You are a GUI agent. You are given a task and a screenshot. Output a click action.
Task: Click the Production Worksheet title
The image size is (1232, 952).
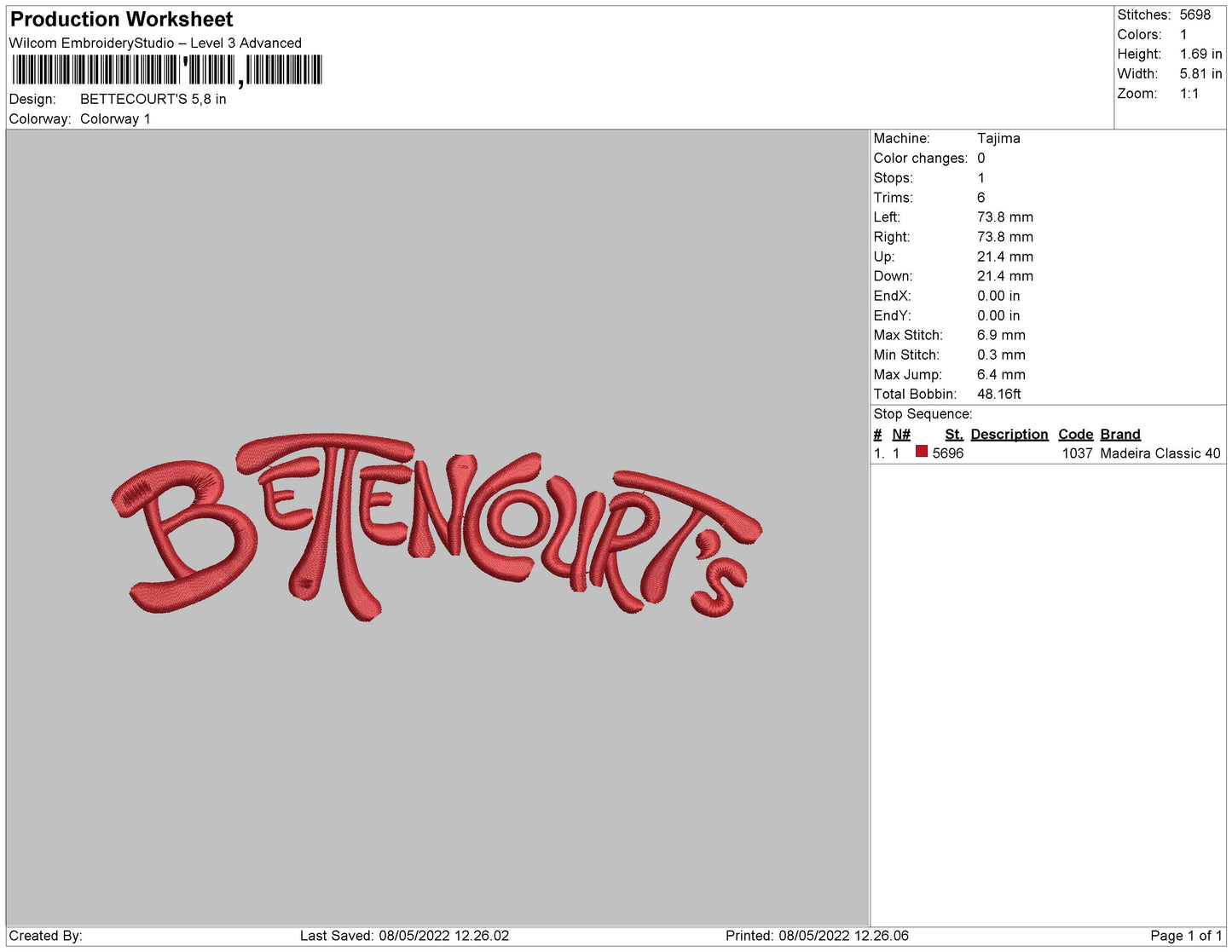coord(121,20)
